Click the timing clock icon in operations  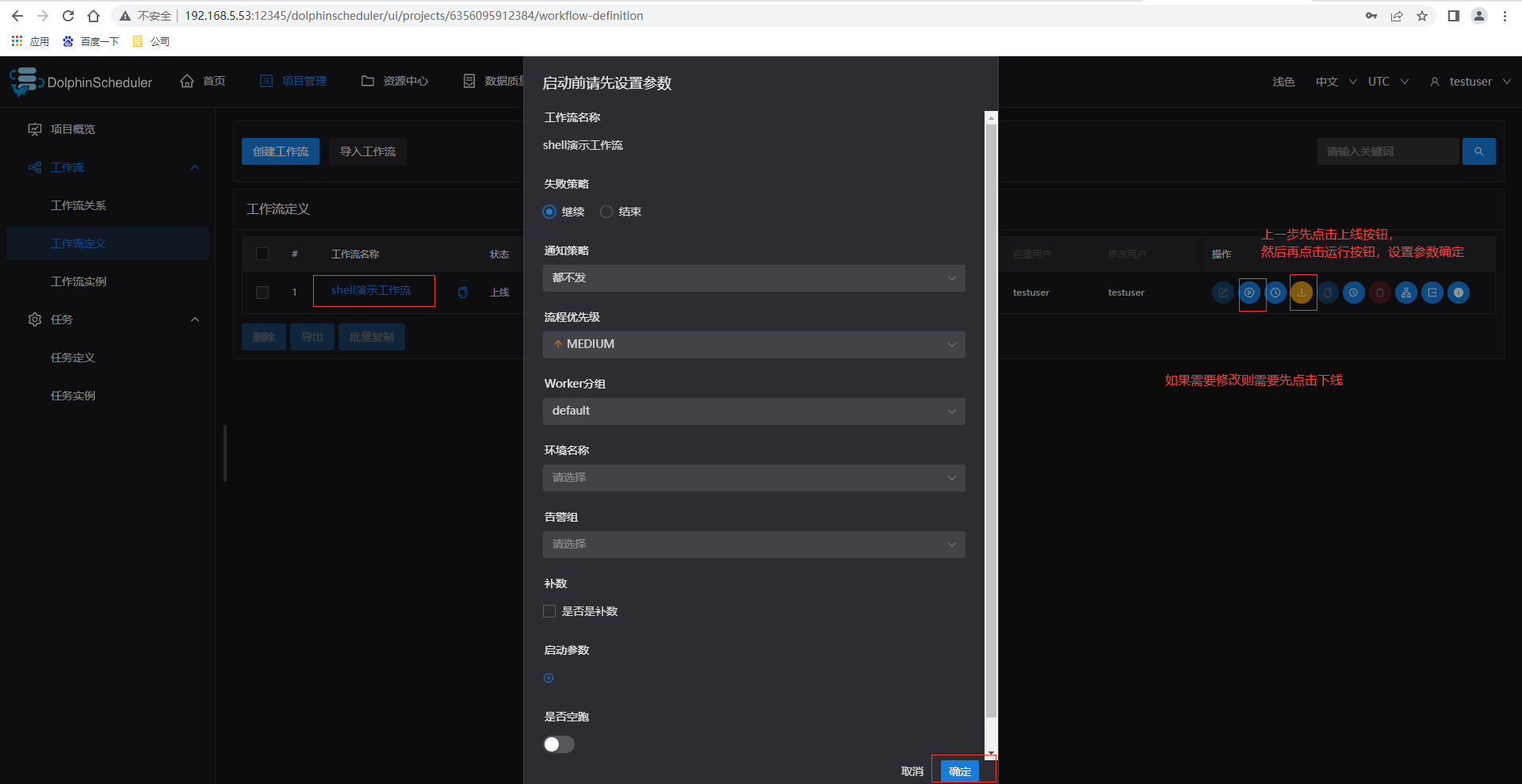click(x=1275, y=293)
